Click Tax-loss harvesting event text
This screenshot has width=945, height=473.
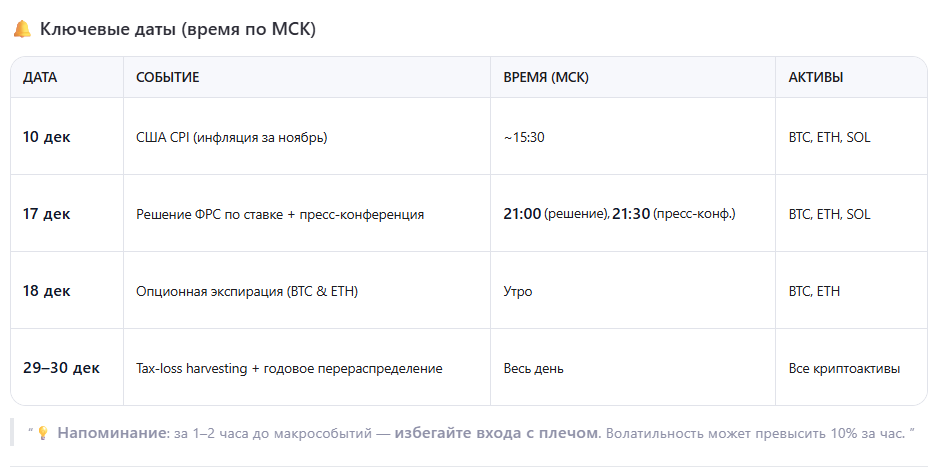[288, 368]
